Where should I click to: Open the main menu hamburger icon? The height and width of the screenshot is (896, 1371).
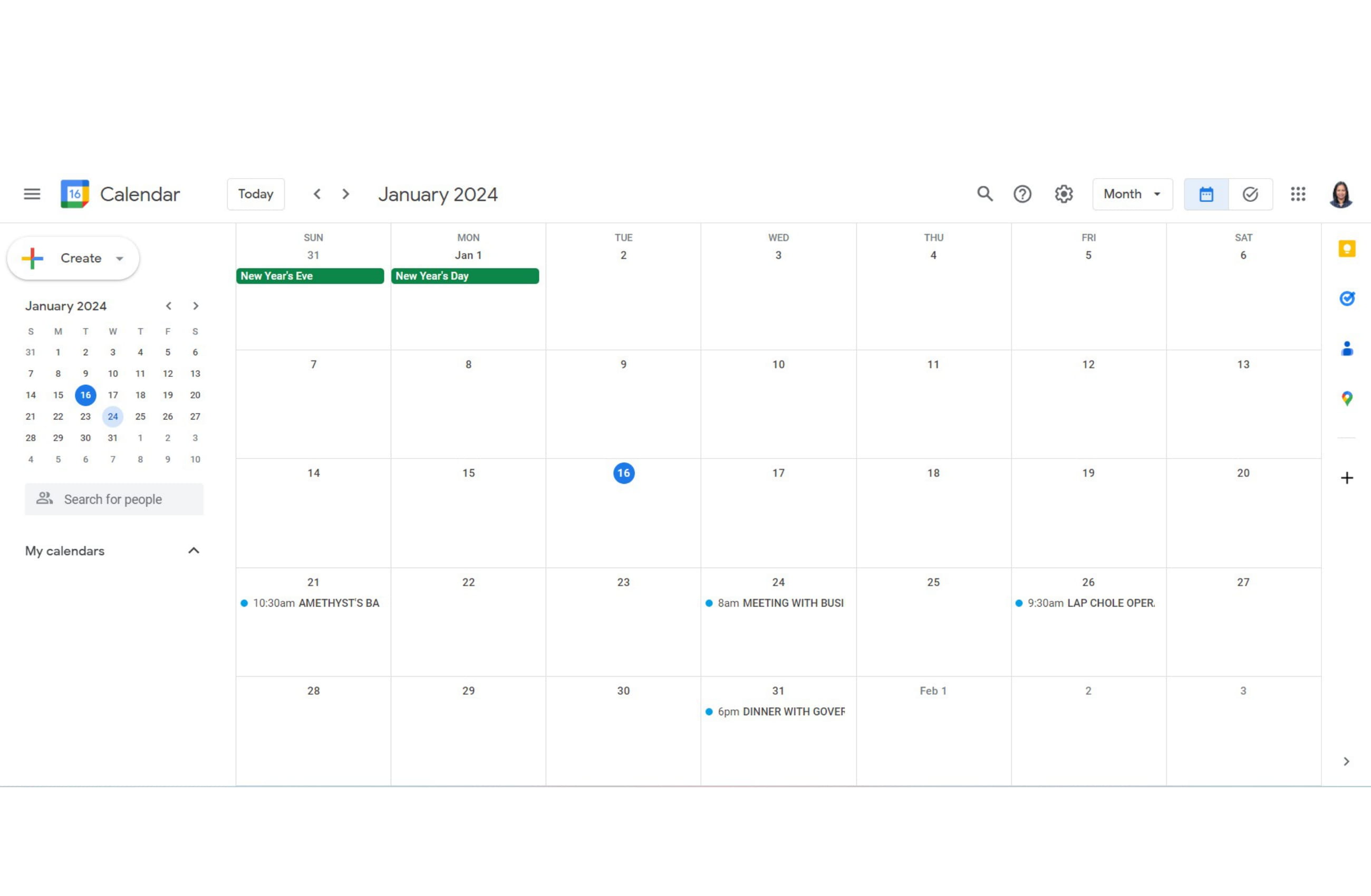[32, 194]
